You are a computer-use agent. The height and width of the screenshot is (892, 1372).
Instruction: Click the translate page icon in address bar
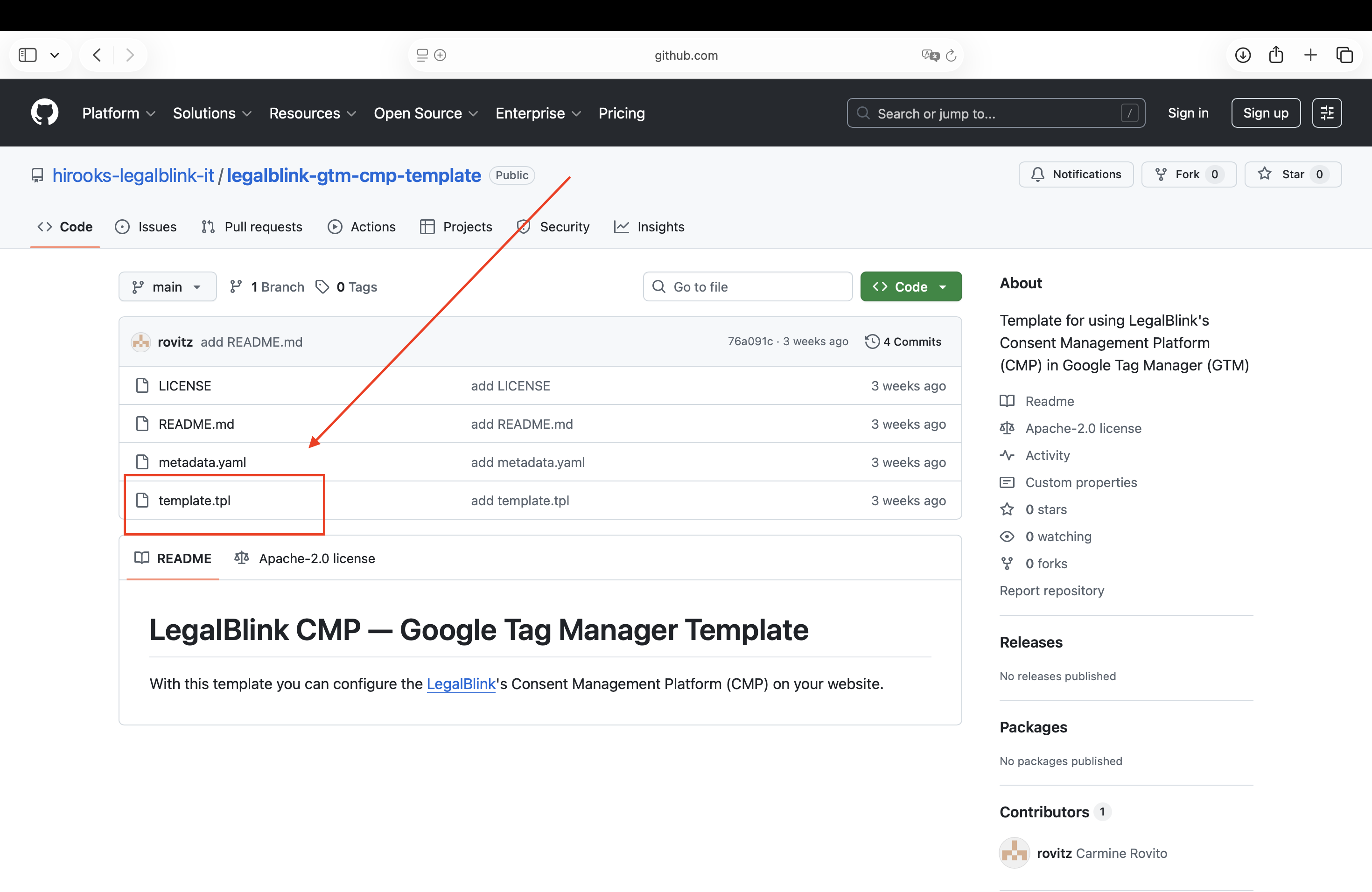tap(930, 56)
